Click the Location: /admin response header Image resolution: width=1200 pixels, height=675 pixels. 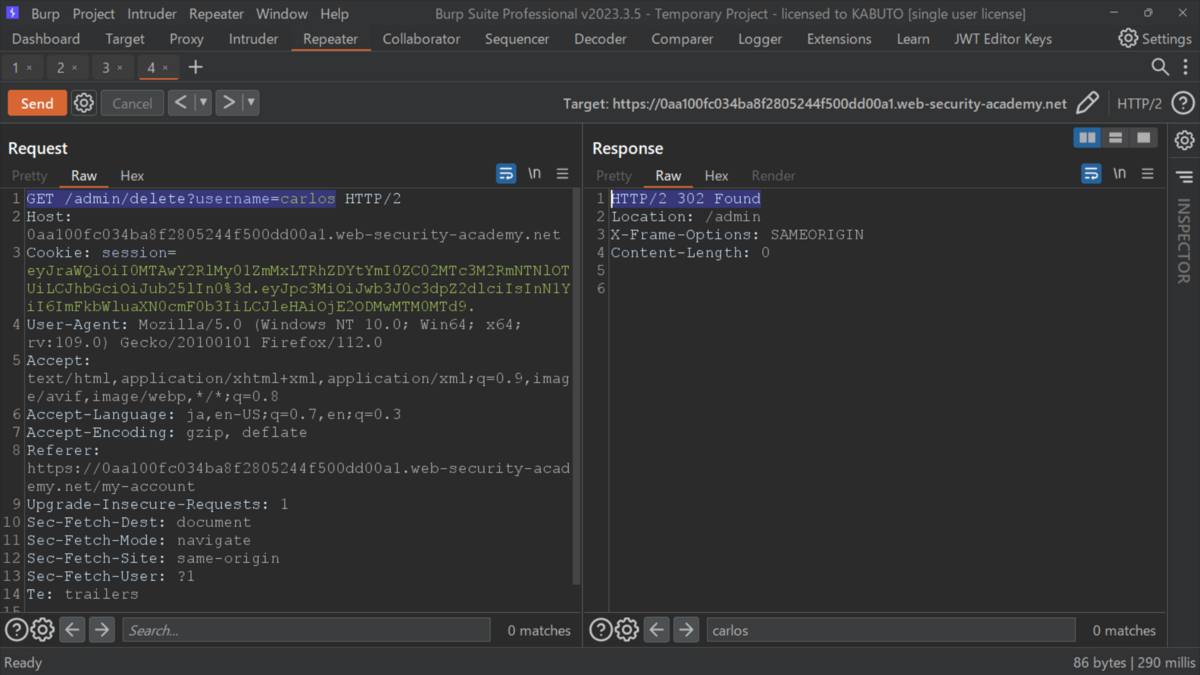point(686,217)
